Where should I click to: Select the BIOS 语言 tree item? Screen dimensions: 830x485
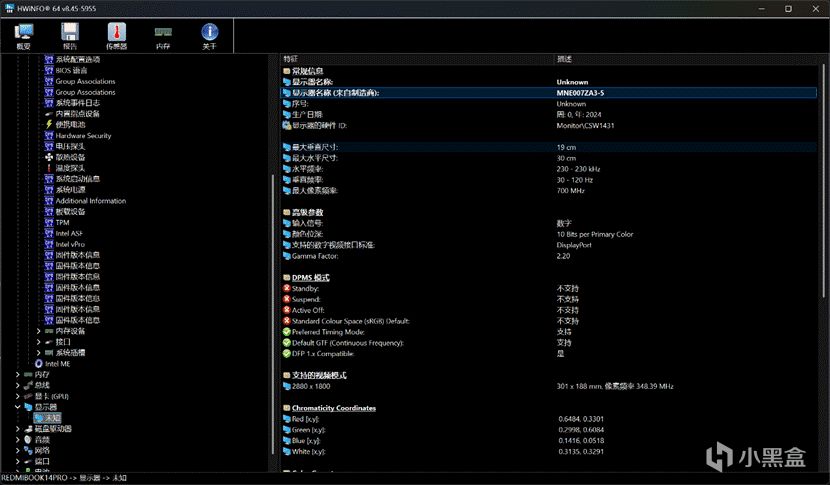coord(71,70)
